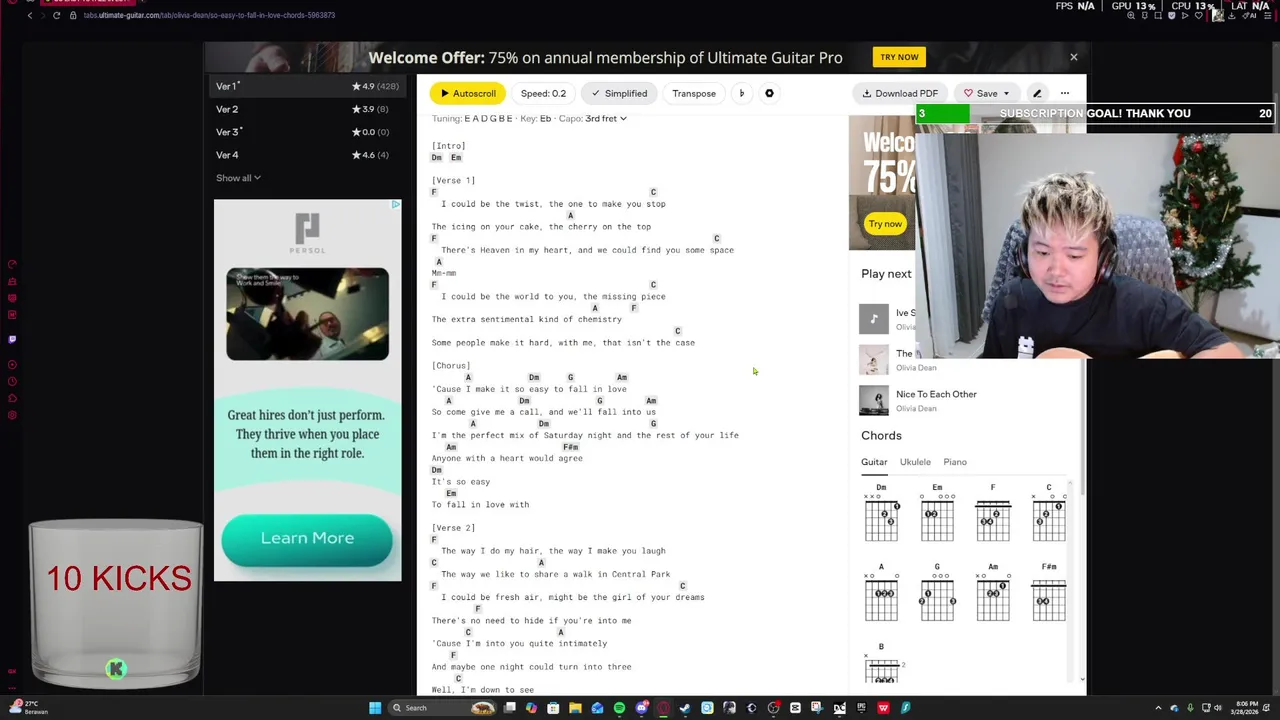
Task: Open Spotify from the taskbar
Action: (x=619, y=708)
